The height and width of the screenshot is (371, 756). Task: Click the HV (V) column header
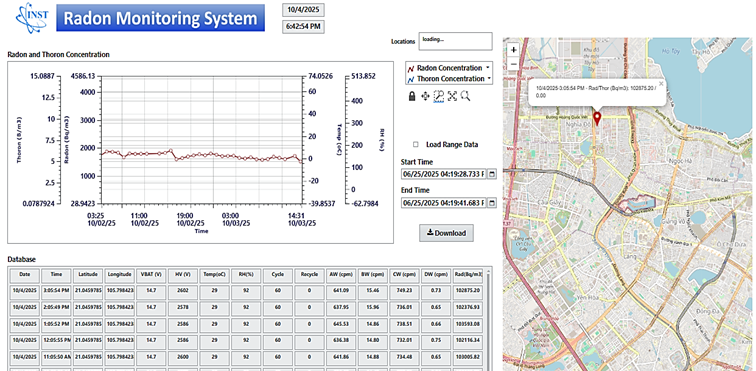[x=183, y=275]
